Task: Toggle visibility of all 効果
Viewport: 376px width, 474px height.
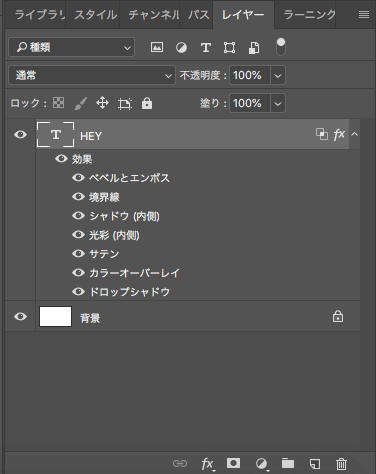Action: coord(61,159)
